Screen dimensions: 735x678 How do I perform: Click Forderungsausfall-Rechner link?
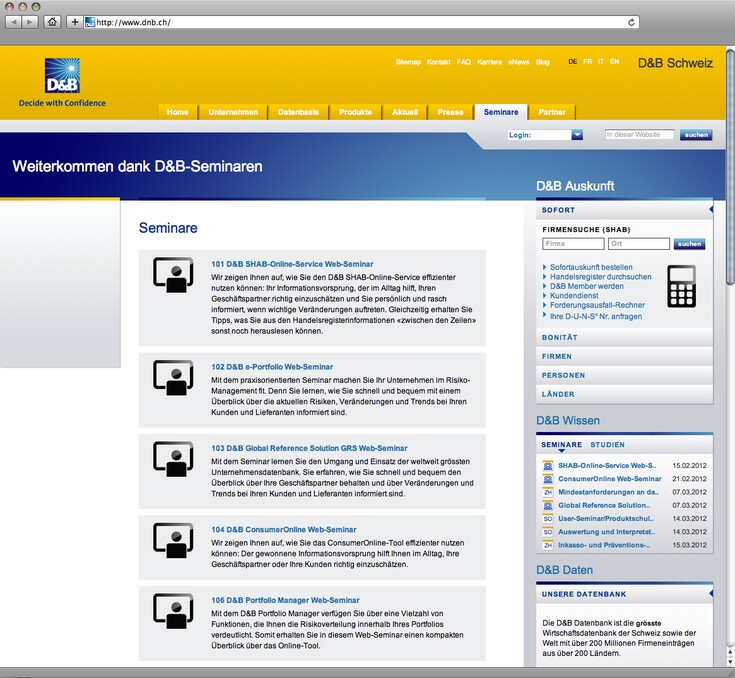point(597,305)
